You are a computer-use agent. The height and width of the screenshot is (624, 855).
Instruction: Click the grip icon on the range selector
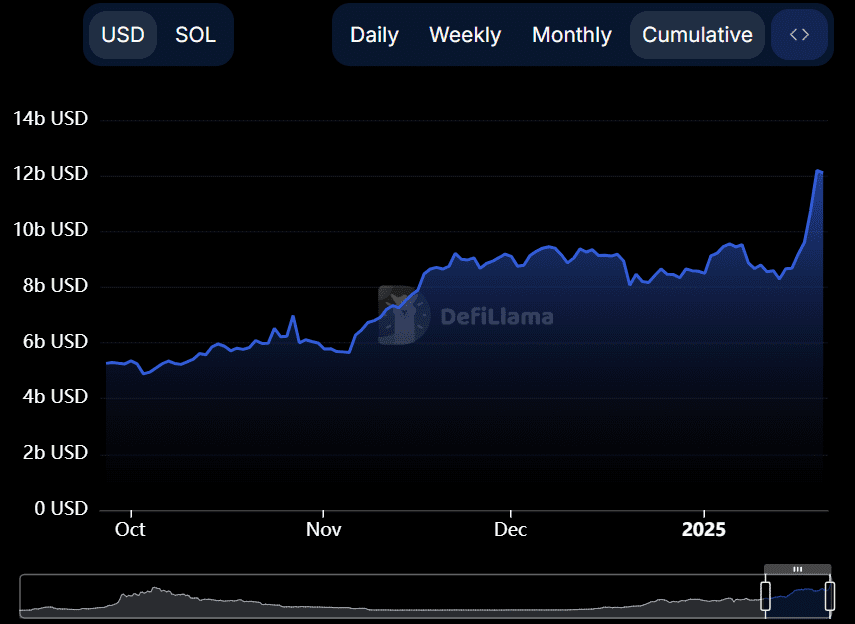(797, 568)
